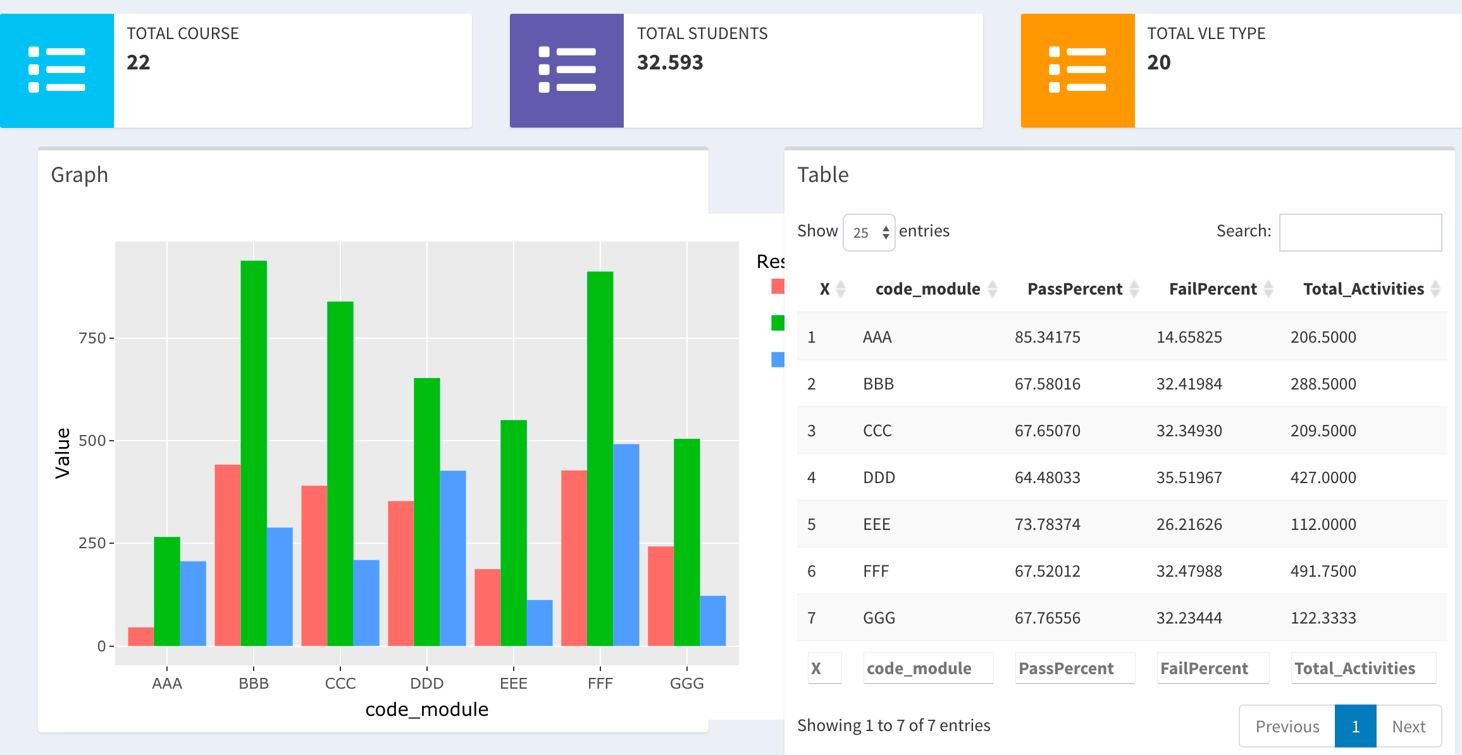Click the orange Total VLE Type icon
Viewport: 1462px width, 755px height.
point(1077,70)
